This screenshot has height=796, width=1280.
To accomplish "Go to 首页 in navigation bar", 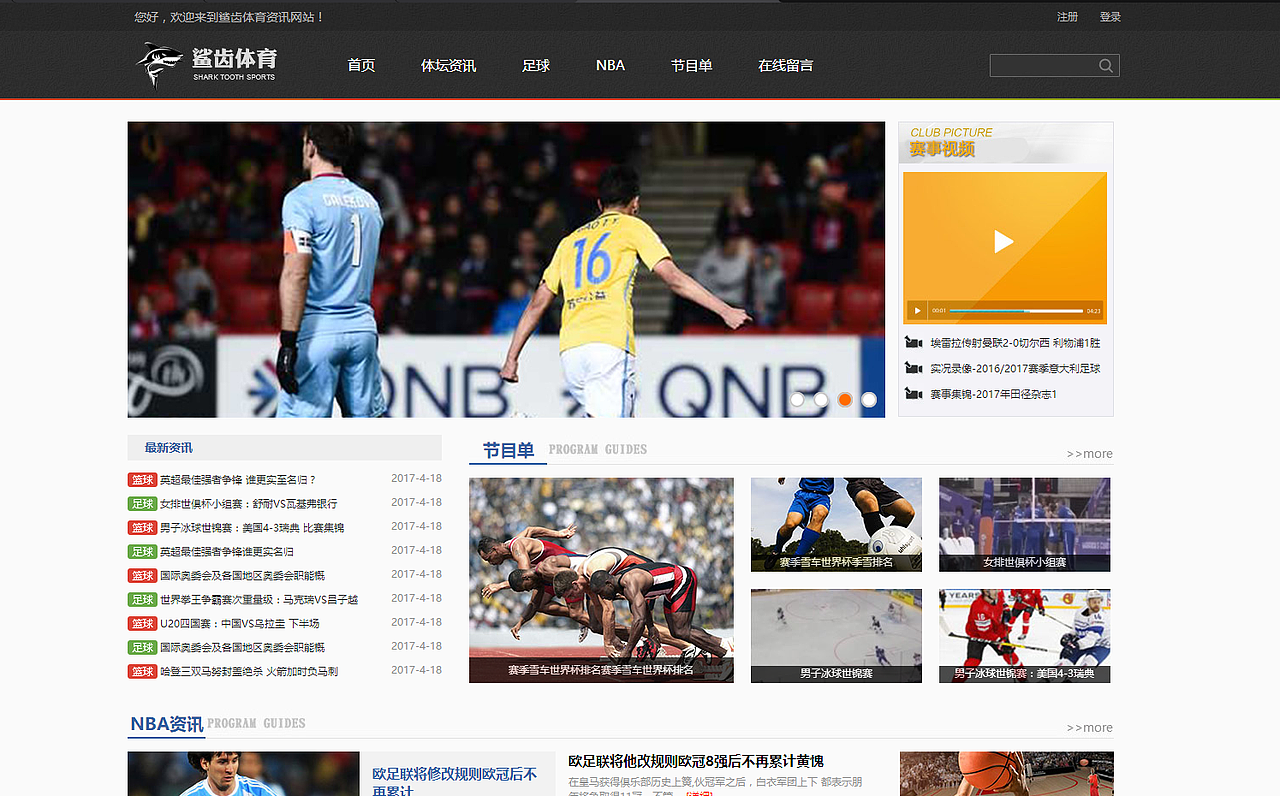I will pyautogui.click(x=361, y=66).
